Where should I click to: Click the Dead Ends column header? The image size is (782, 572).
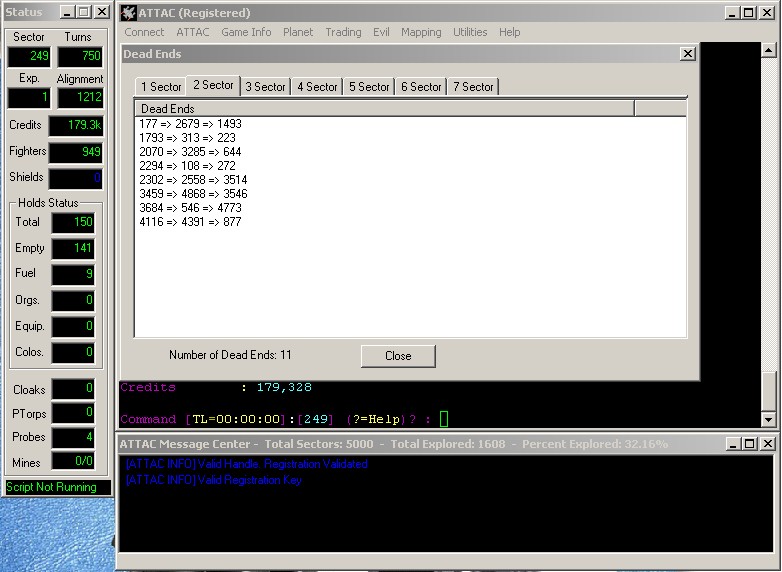(x=384, y=108)
